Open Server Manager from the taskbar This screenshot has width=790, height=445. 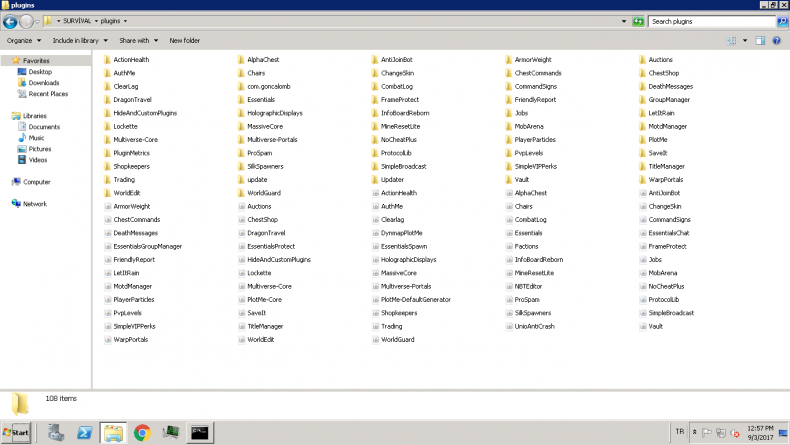(56, 432)
